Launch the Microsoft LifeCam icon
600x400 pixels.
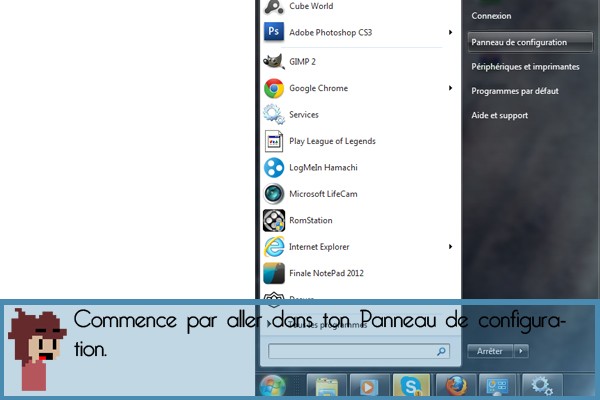(274, 194)
